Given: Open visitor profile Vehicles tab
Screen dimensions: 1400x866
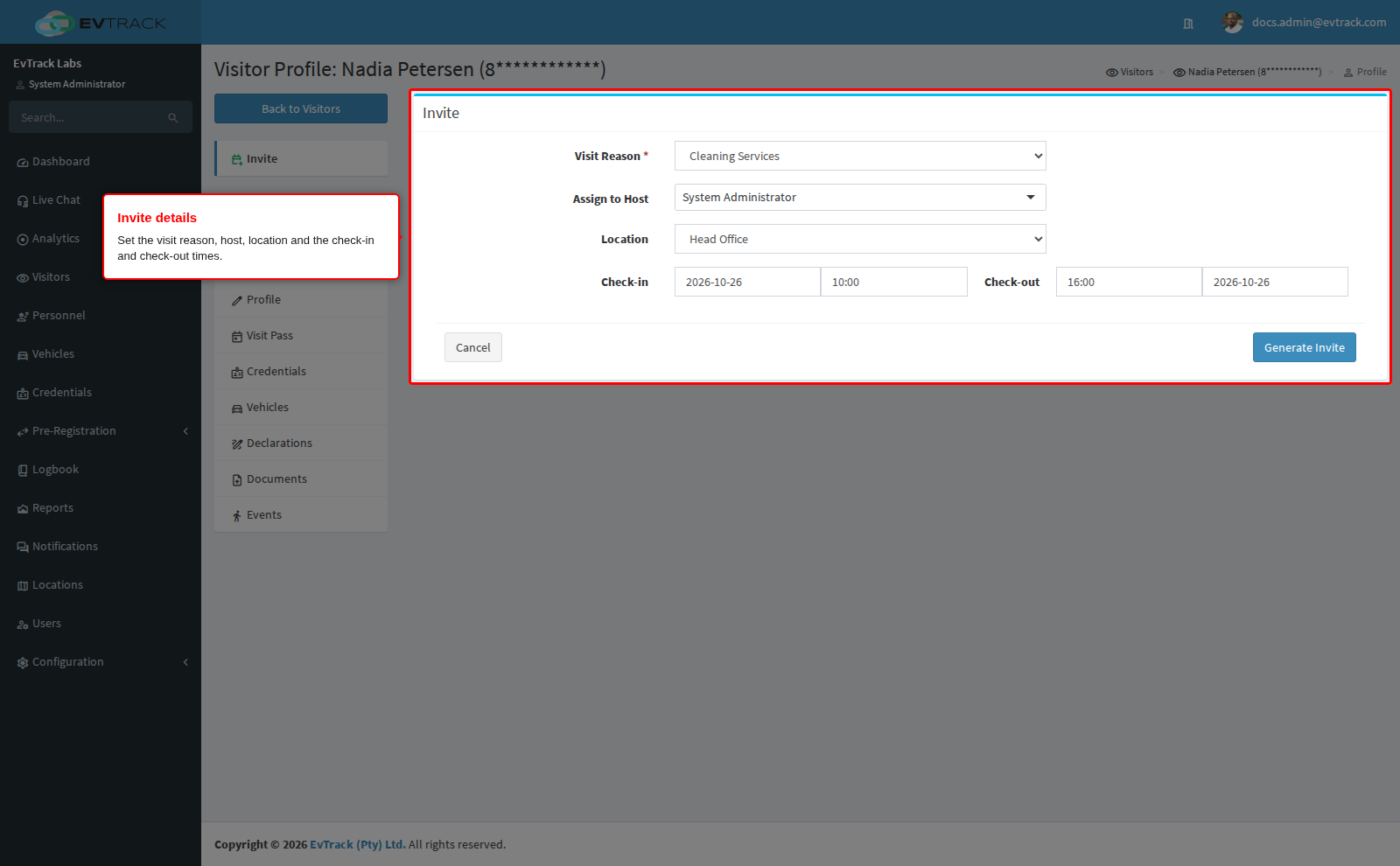Looking at the screenshot, I should [x=301, y=408].
